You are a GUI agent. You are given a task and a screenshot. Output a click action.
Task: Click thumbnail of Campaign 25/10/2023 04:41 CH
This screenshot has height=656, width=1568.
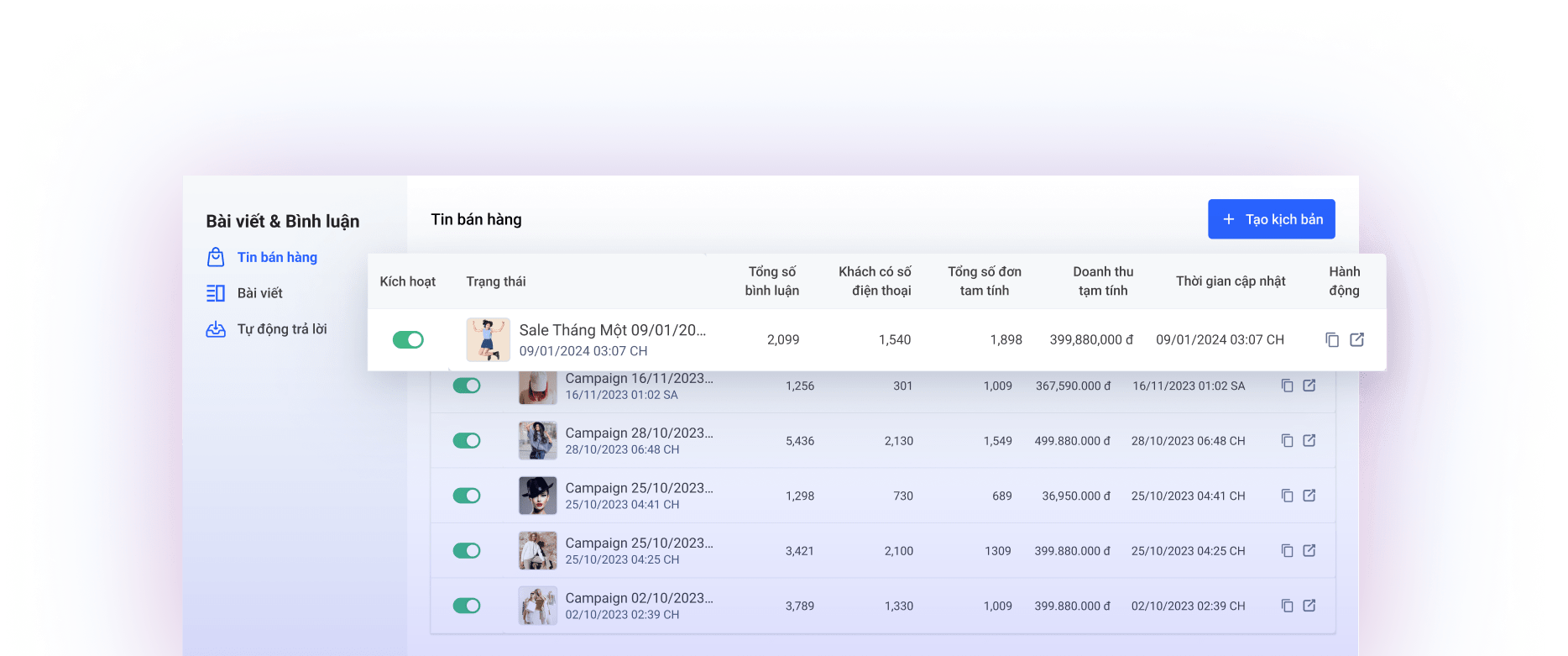pyautogui.click(x=537, y=496)
